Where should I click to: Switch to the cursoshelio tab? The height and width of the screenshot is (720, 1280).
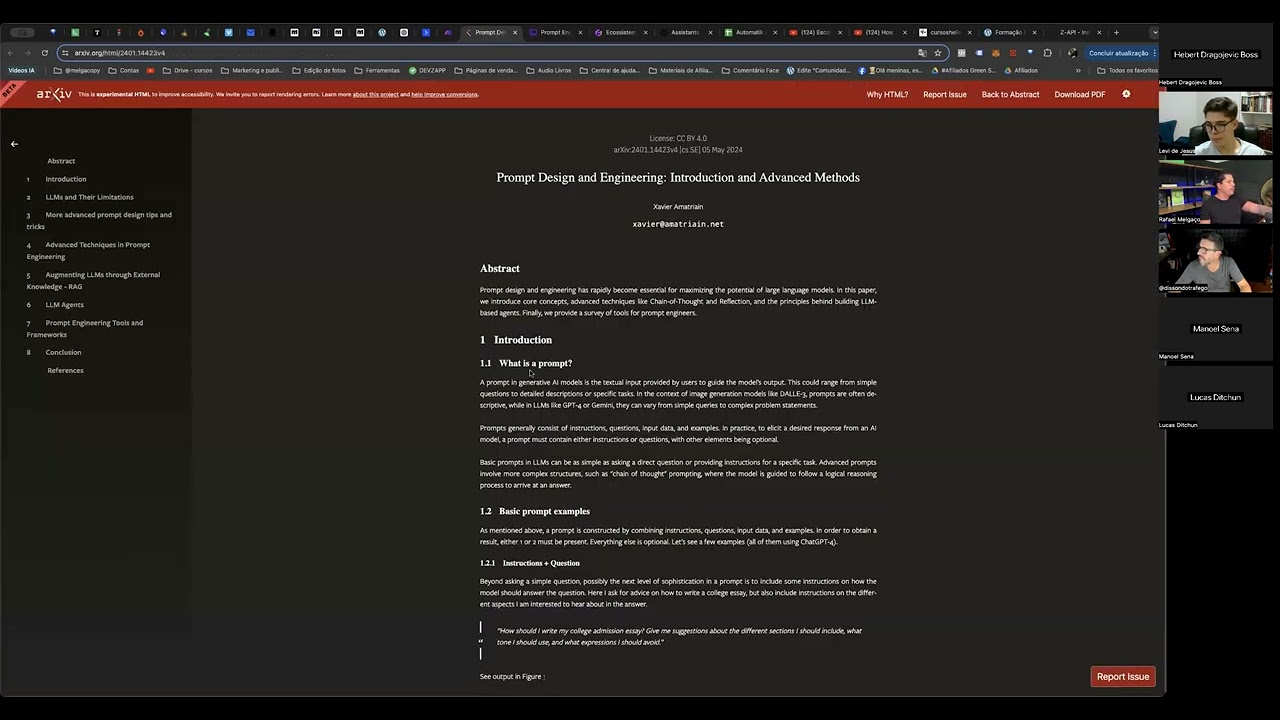(x=945, y=32)
